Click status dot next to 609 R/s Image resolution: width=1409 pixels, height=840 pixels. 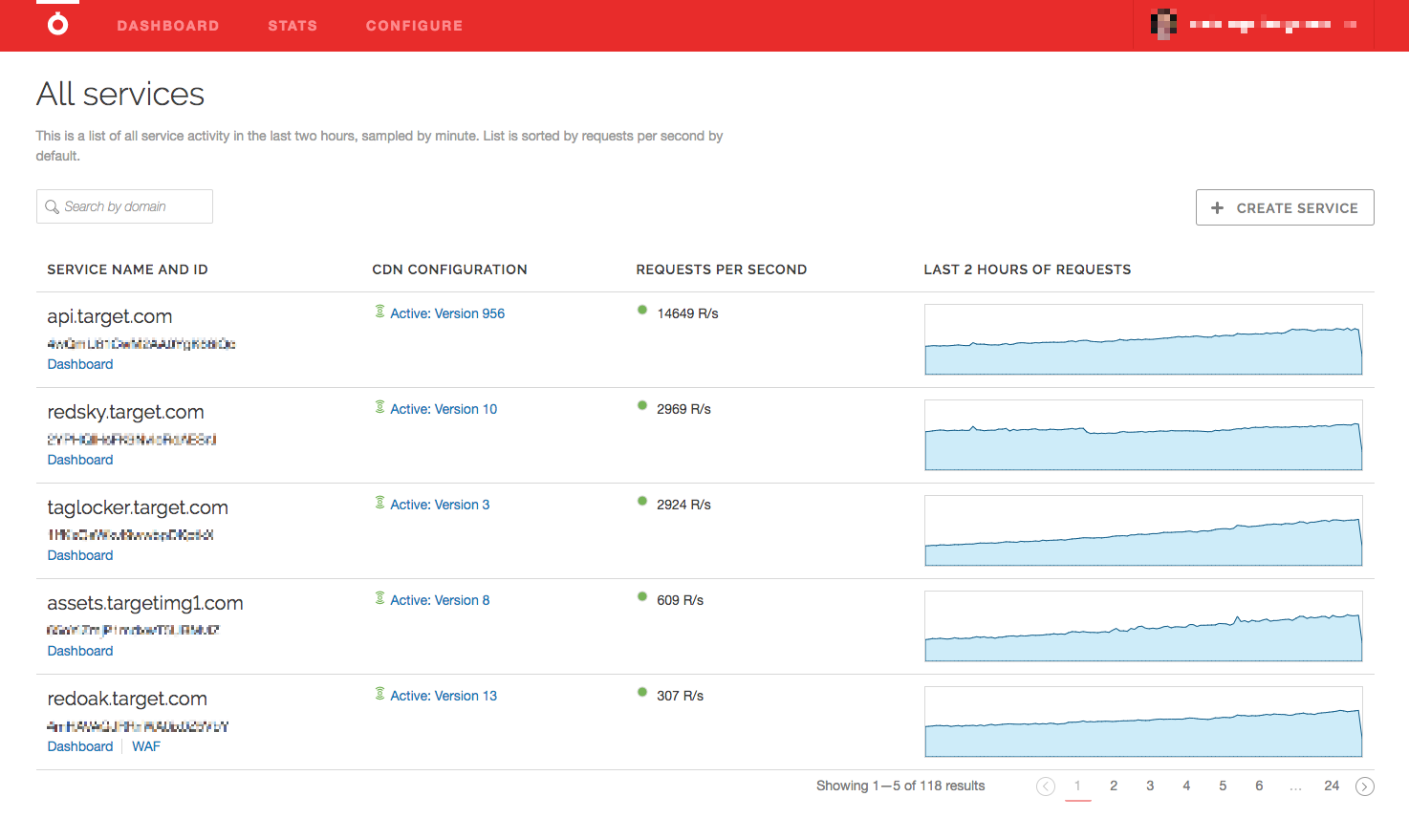642,596
